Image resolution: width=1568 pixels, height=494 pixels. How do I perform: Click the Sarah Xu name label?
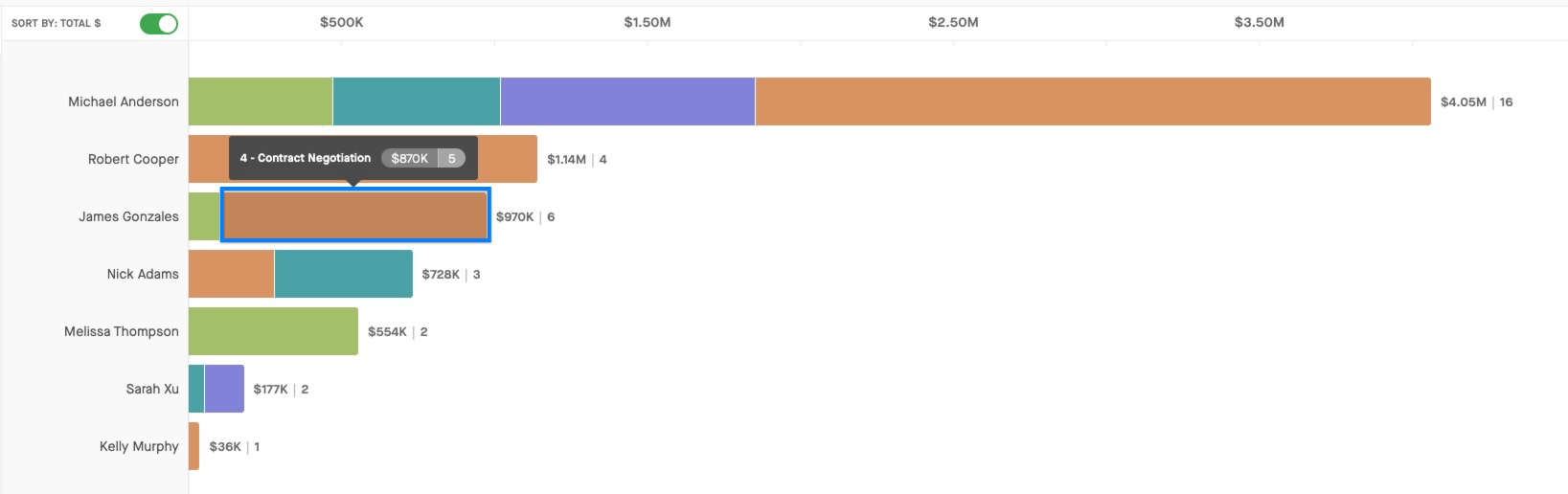pos(152,389)
